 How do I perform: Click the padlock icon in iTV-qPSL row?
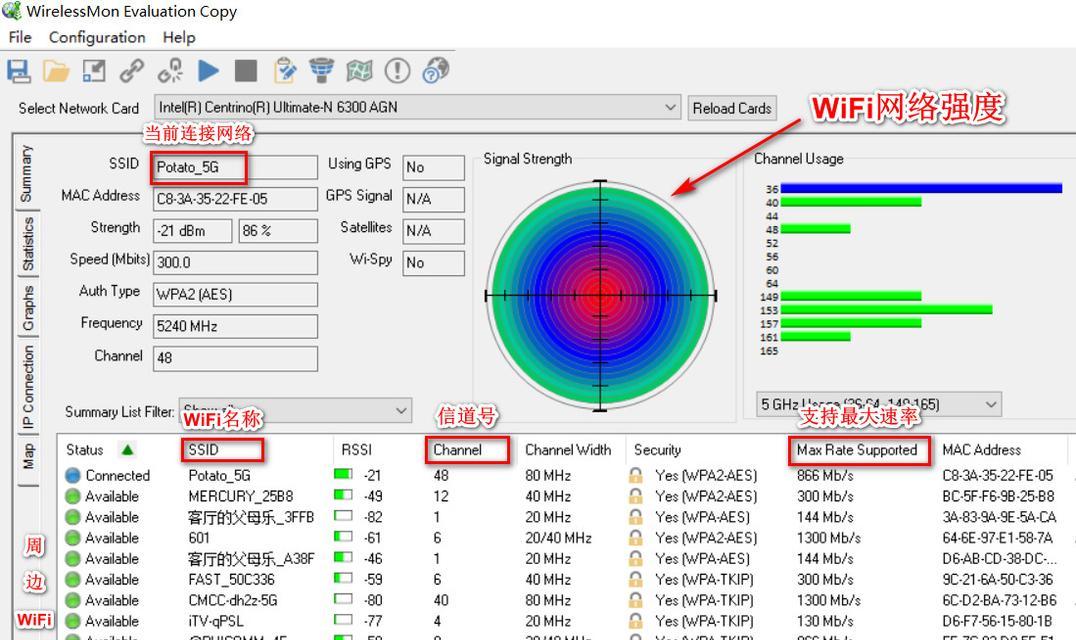coord(636,620)
